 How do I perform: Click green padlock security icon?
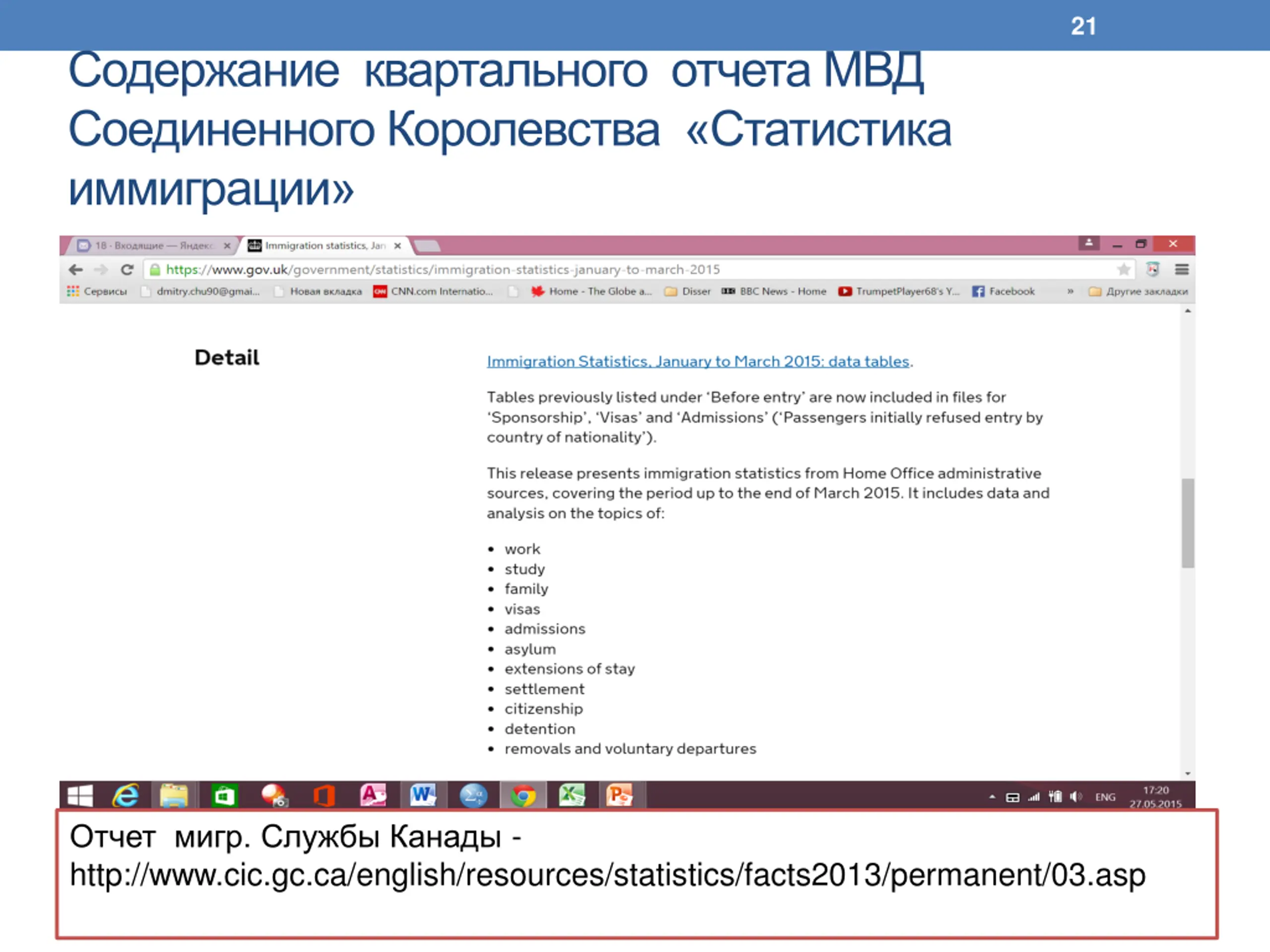(x=154, y=270)
